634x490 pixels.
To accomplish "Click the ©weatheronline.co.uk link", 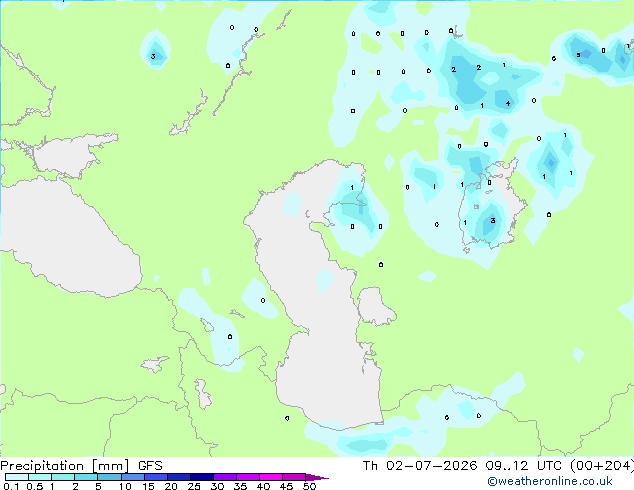I will (550, 481).
